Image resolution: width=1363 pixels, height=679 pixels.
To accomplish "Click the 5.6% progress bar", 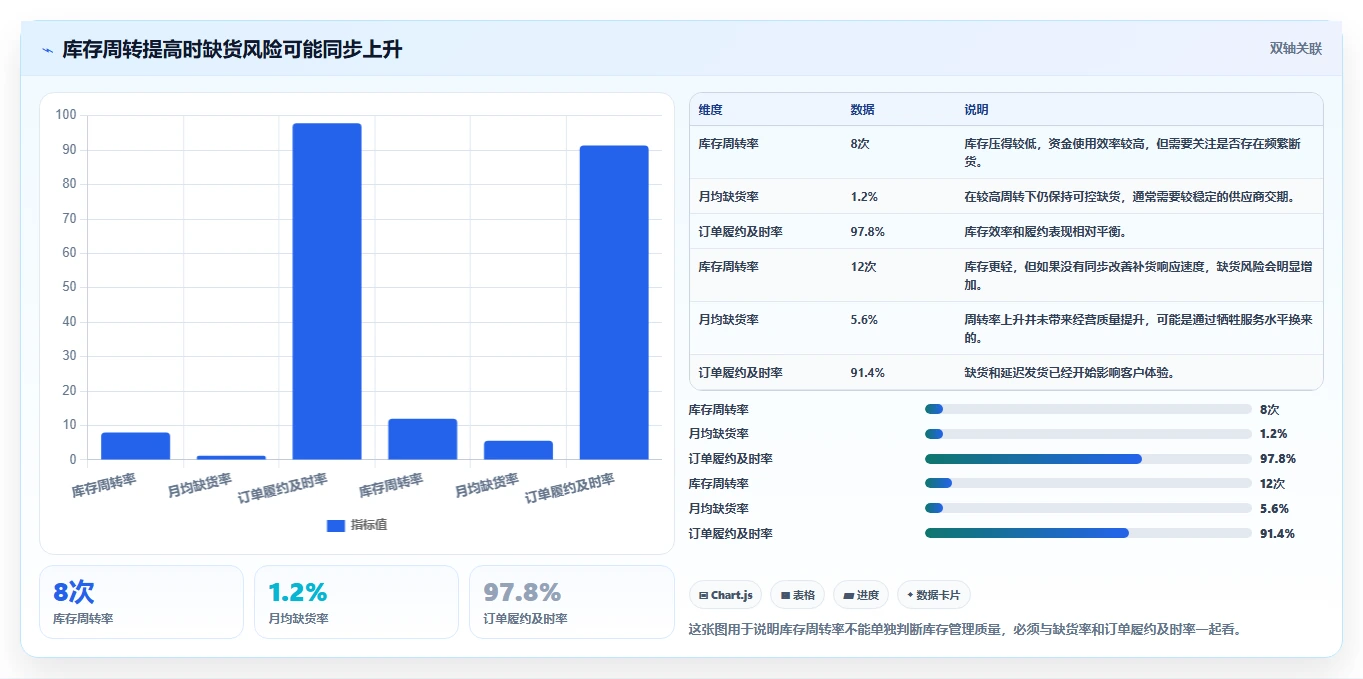I will point(1088,509).
